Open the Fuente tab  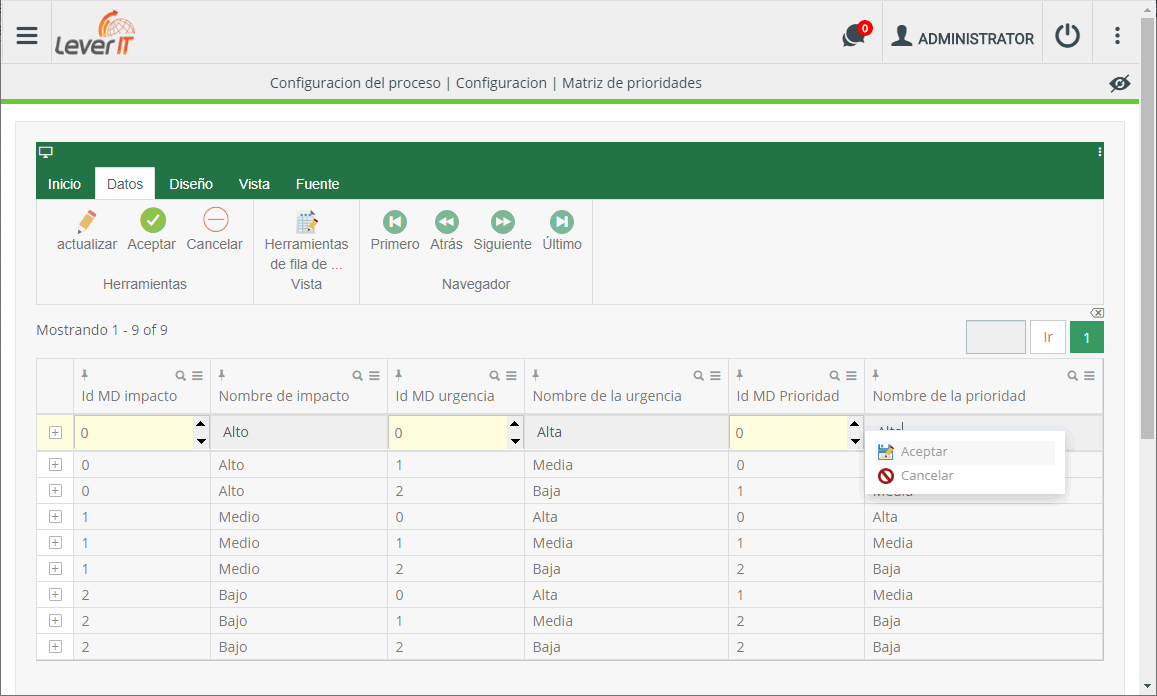click(x=317, y=184)
